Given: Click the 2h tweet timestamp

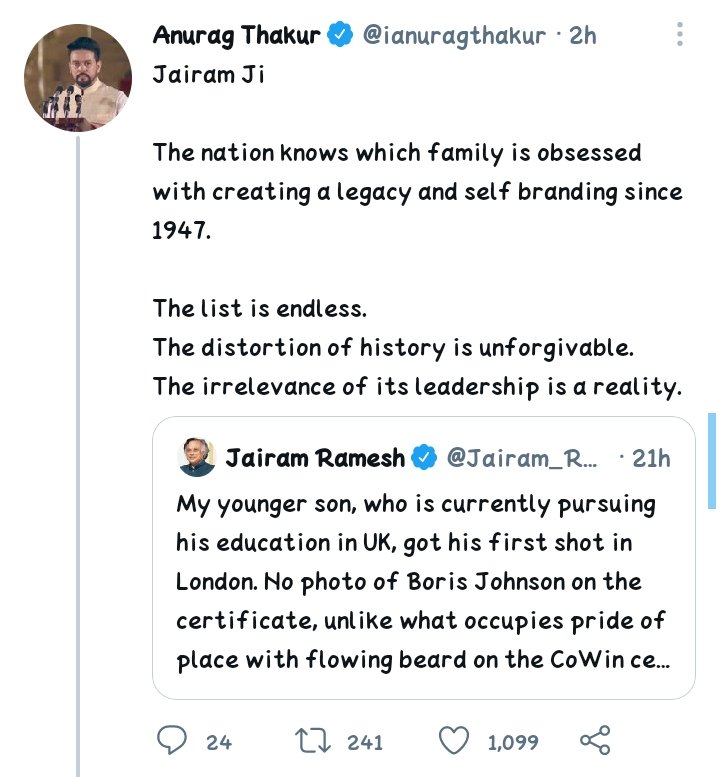Looking at the screenshot, I should click(582, 36).
